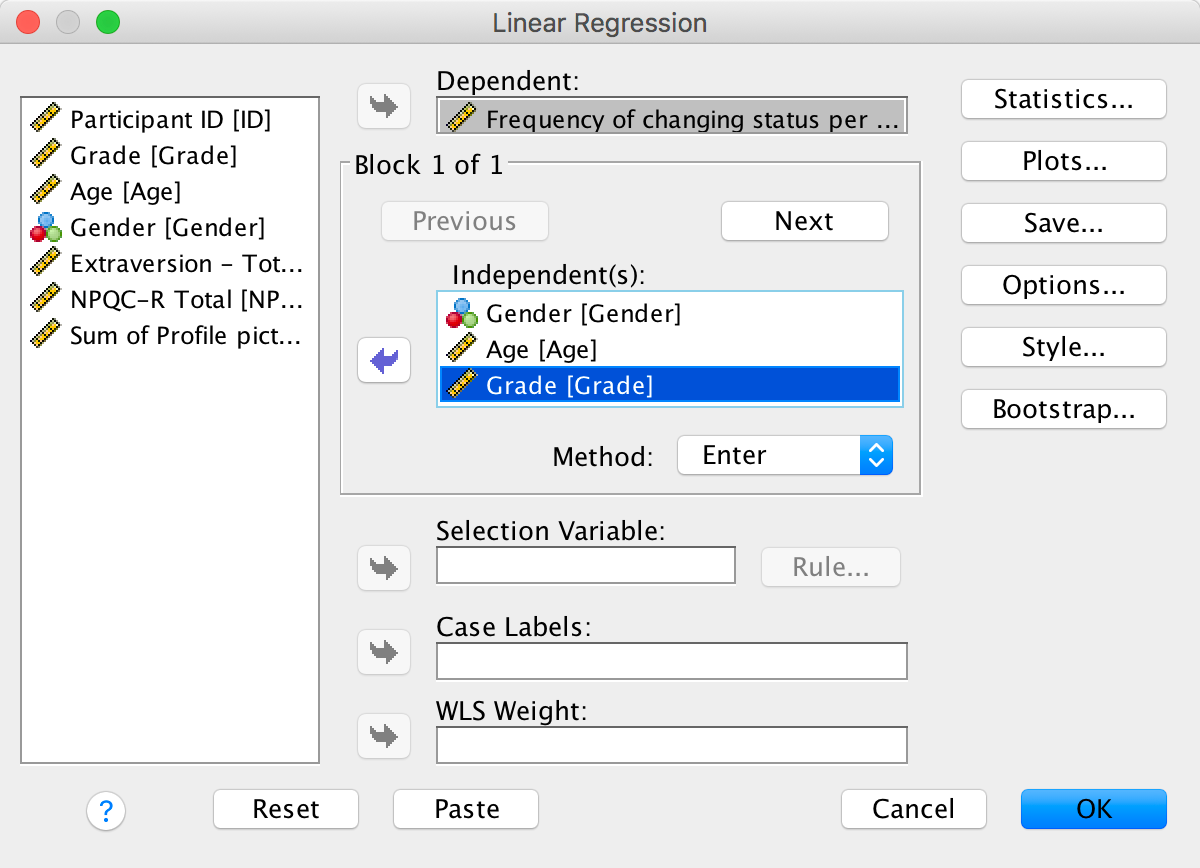Select Gender [Gender] in the source variable list
1200x868 pixels.
coord(167,228)
